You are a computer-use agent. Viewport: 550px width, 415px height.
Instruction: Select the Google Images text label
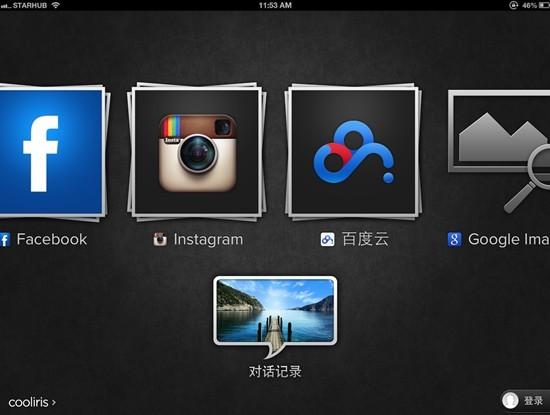tap(509, 240)
